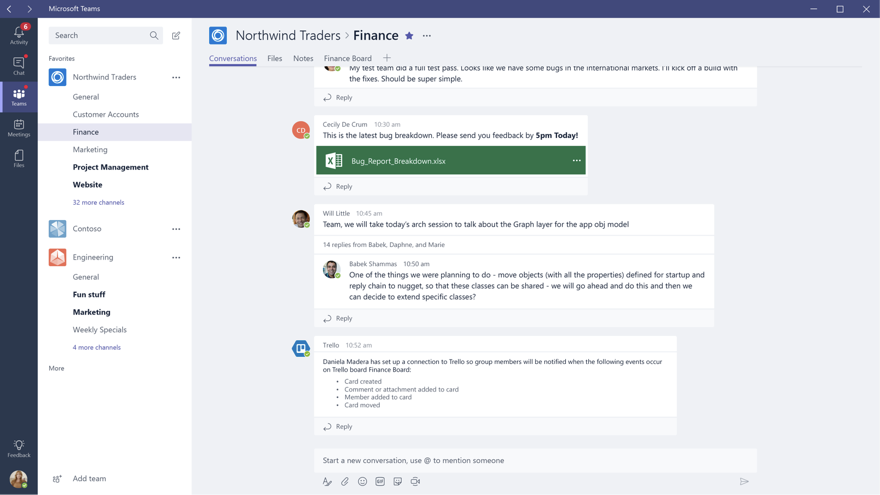This screenshot has height=495, width=880.
Task: Click Cecily De Crum's CD avatar
Action: click(301, 130)
